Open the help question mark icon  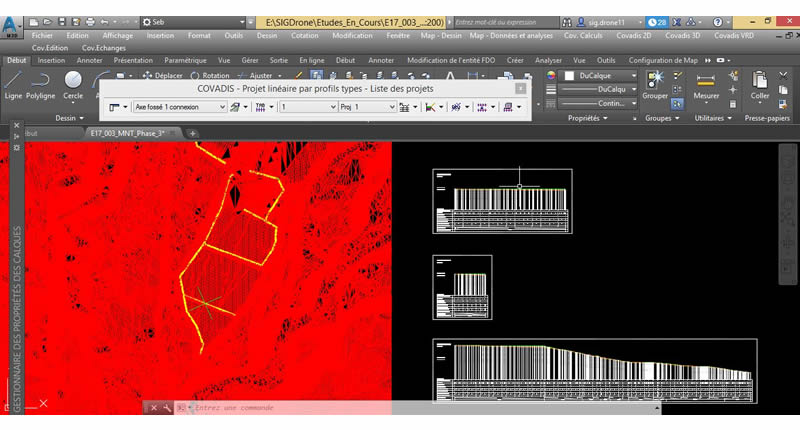pyautogui.click(x=717, y=22)
